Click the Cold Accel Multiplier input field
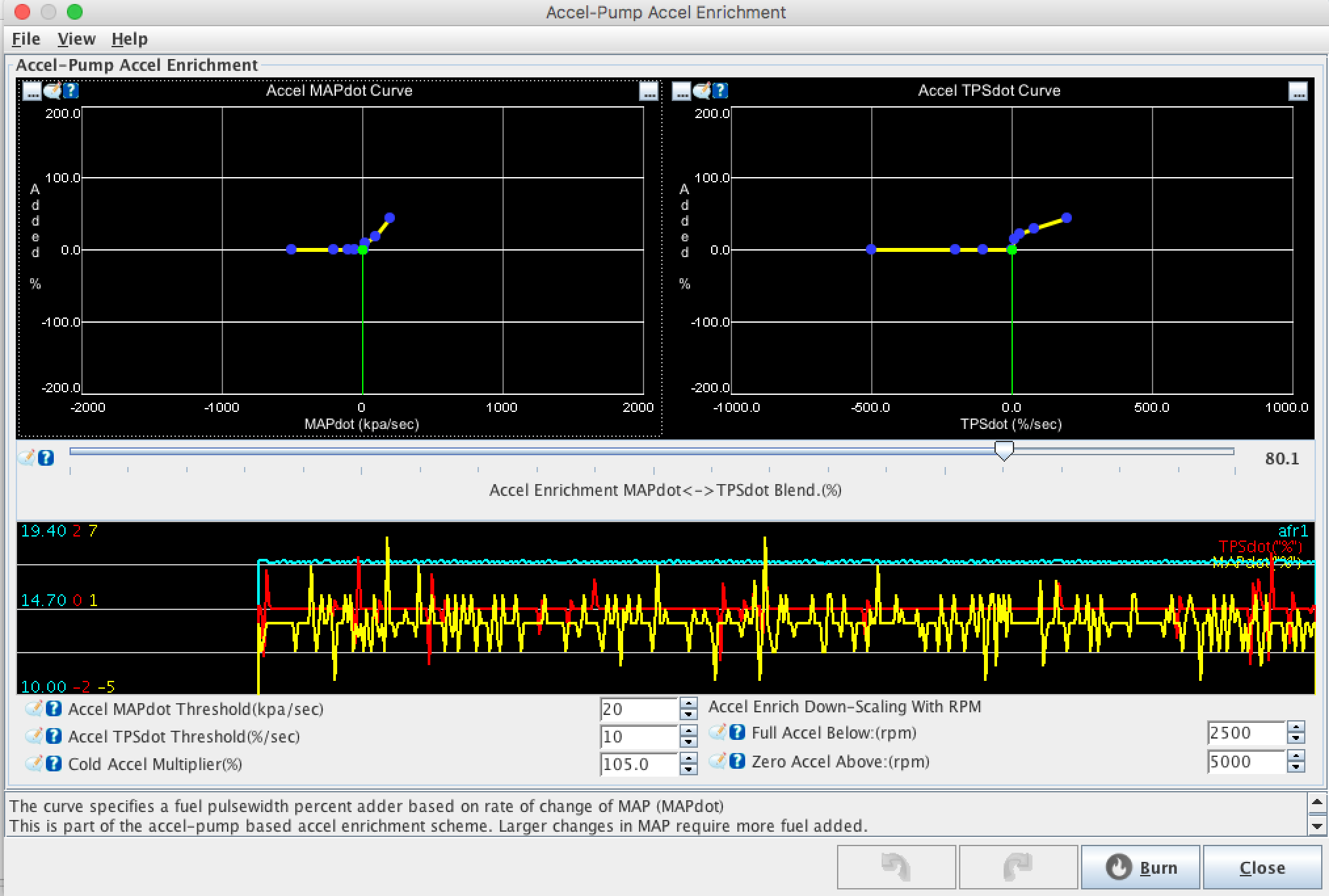The width and height of the screenshot is (1329, 896). [x=638, y=764]
